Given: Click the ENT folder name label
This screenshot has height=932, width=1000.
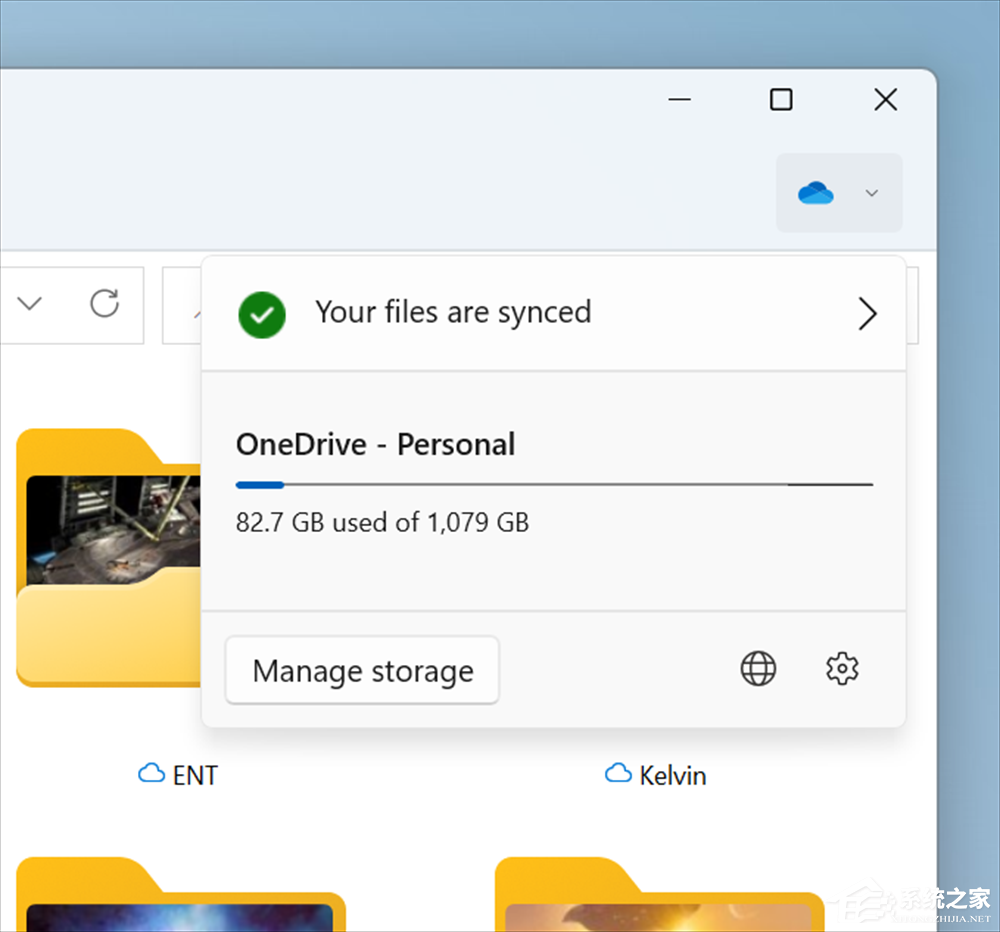Looking at the screenshot, I should pos(195,775).
